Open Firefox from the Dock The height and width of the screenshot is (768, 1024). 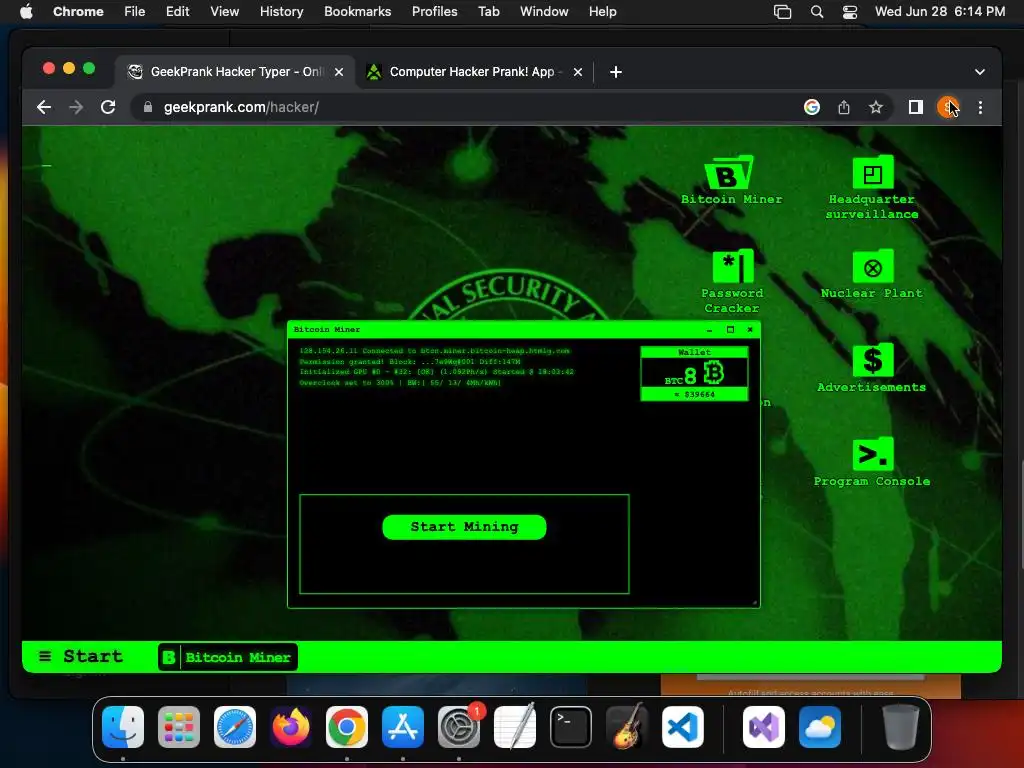291,727
